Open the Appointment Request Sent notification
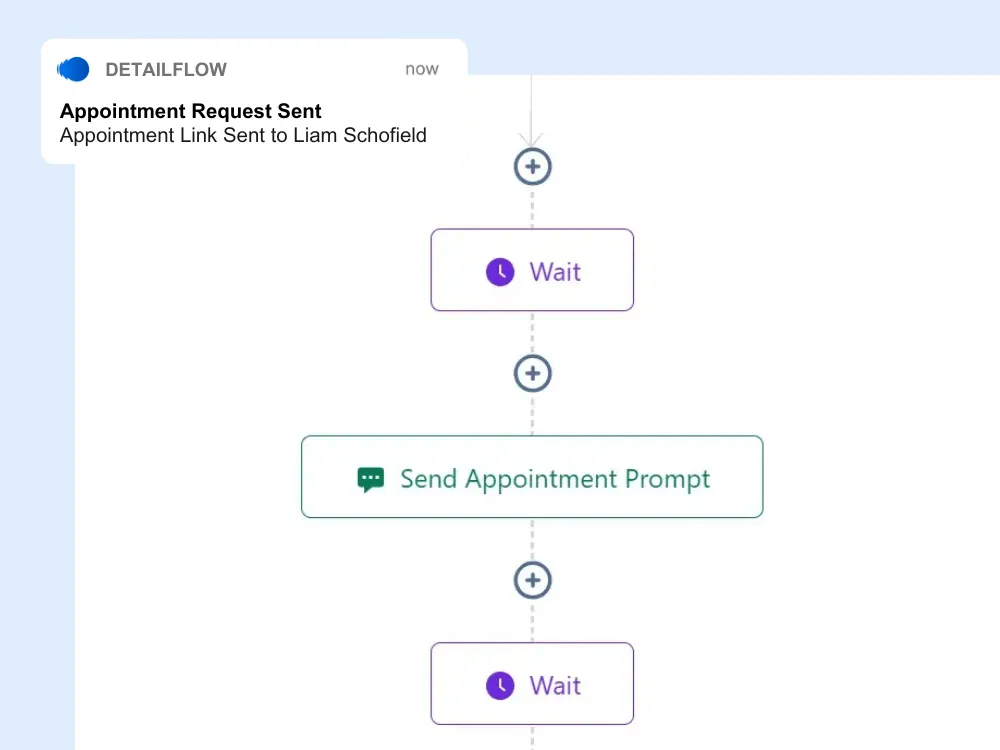Screen dimensions: 1000x750 click(x=254, y=101)
